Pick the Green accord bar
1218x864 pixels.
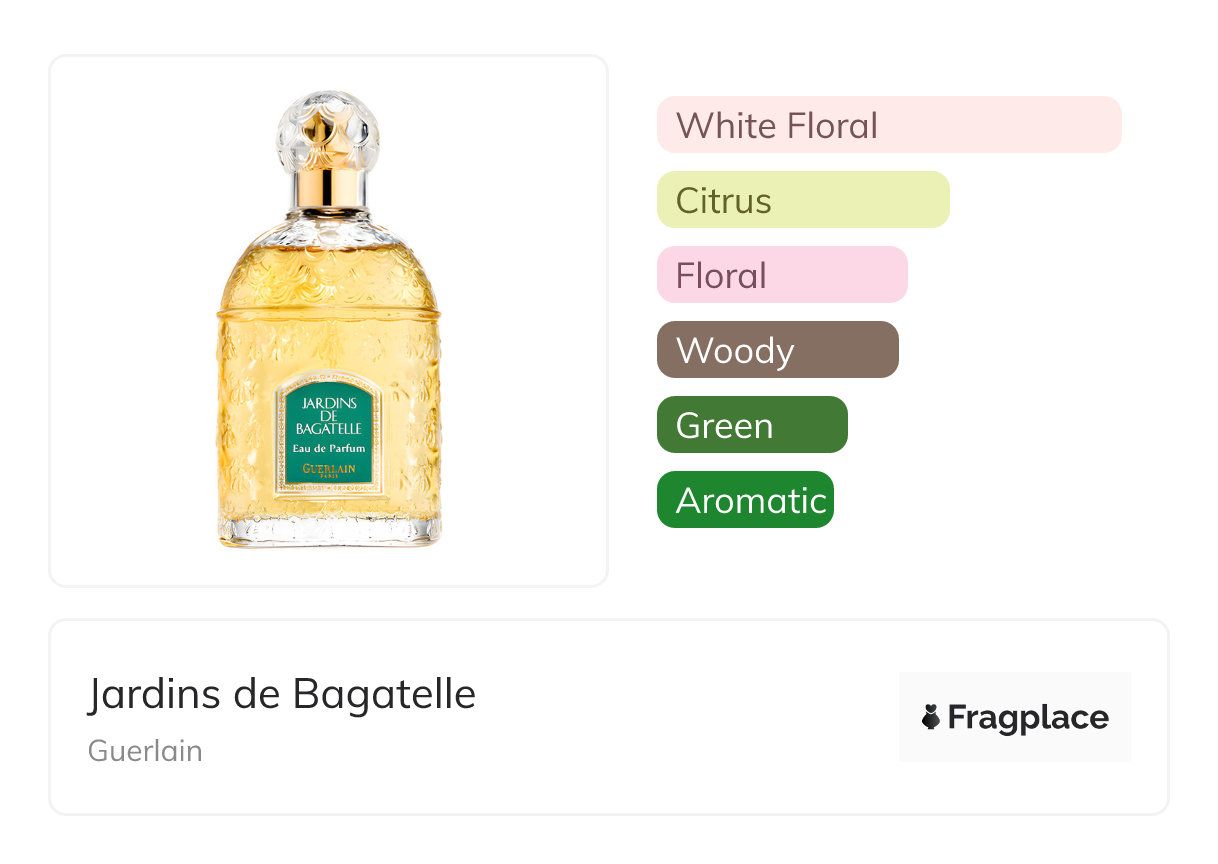[751, 425]
